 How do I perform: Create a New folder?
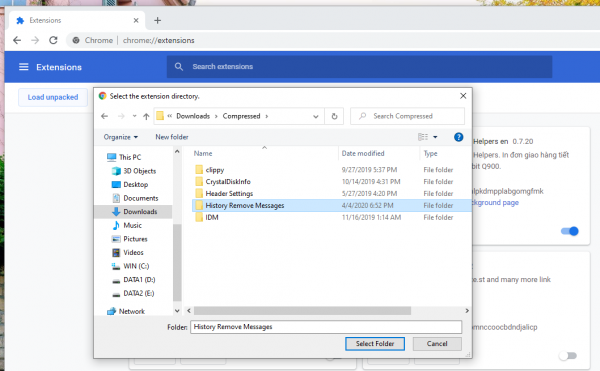172,137
